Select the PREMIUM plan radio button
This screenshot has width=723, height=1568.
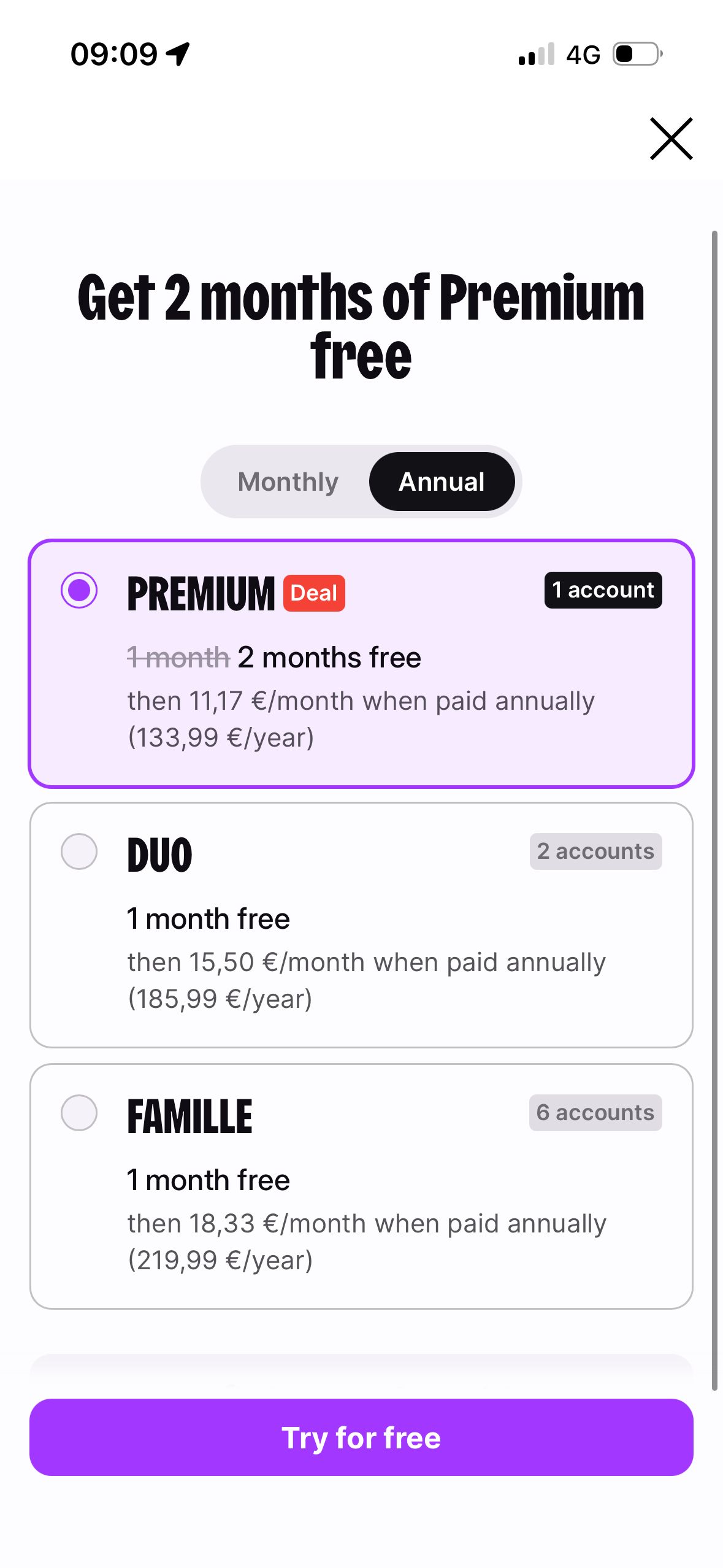click(x=80, y=591)
